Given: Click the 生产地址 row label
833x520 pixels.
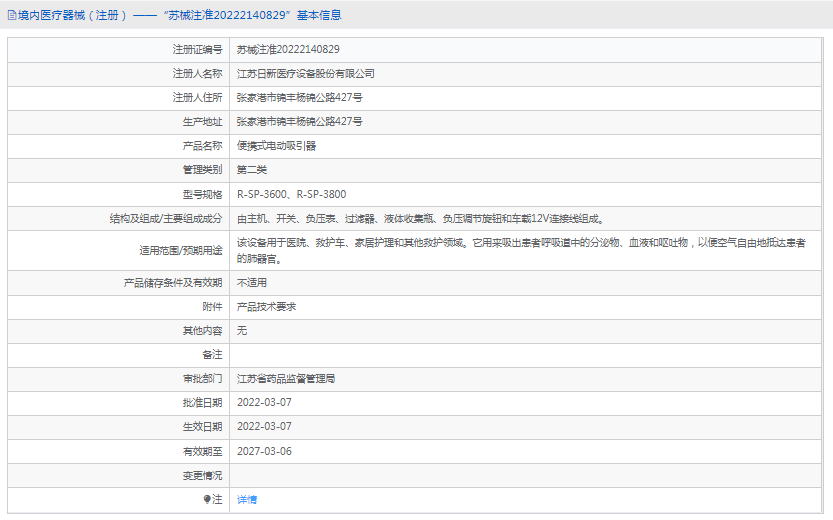Looking at the screenshot, I should click(202, 122).
